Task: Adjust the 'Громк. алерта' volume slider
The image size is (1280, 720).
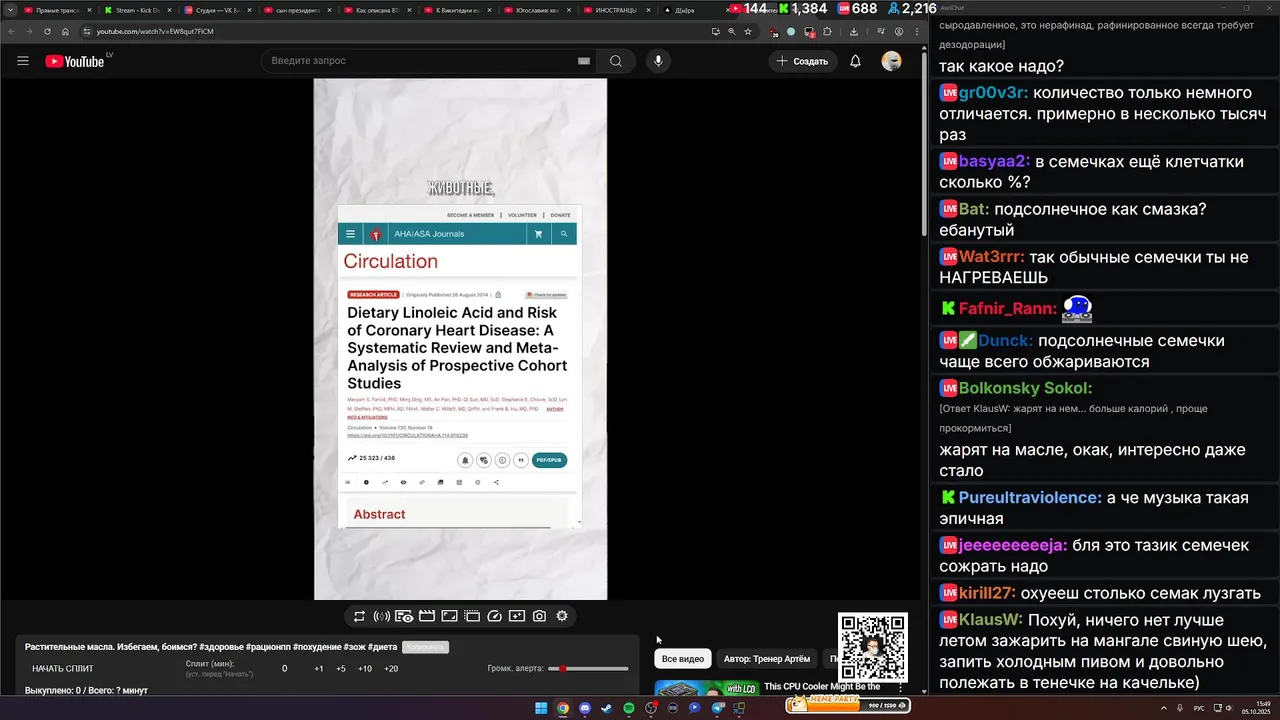Action: click(x=588, y=668)
